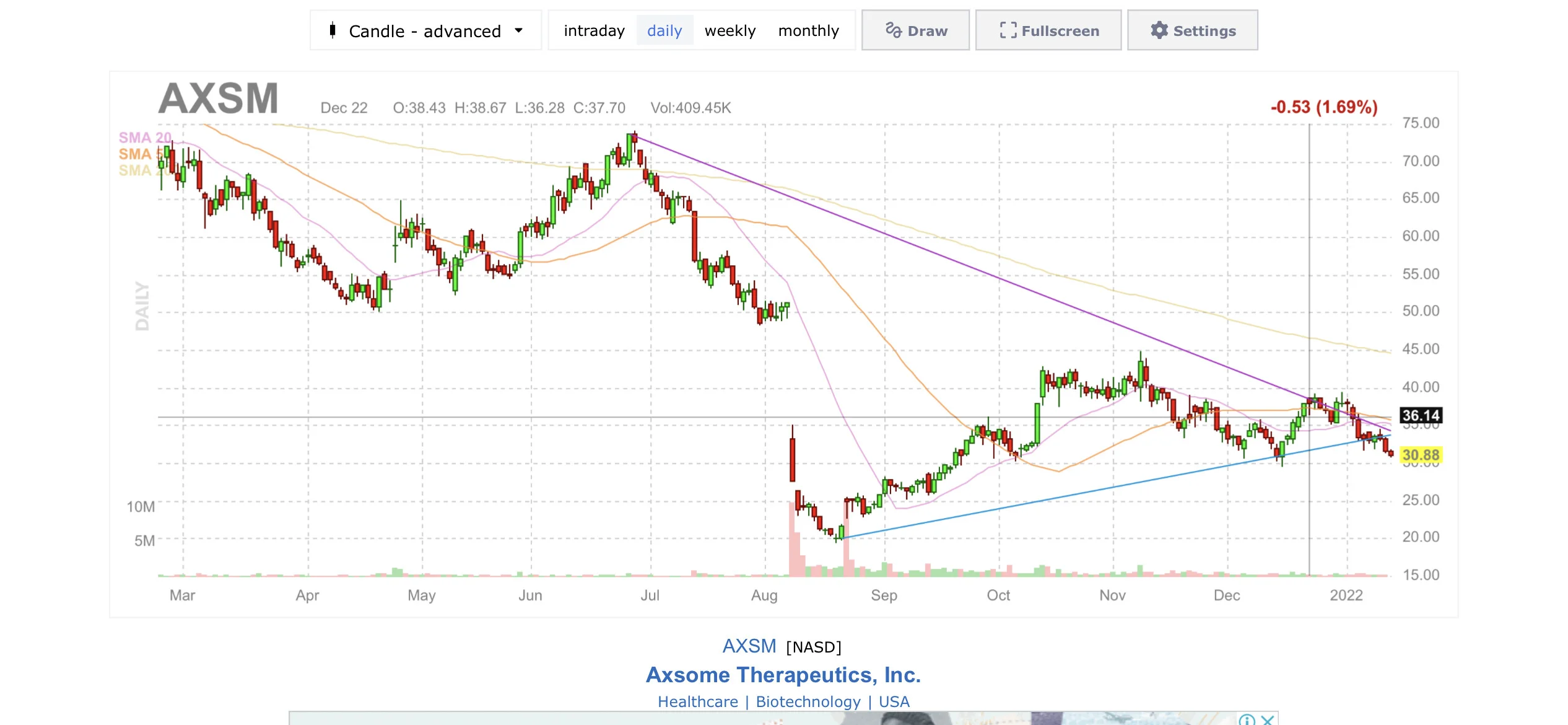Open the USA country link
1568x725 pixels.
tap(894, 702)
